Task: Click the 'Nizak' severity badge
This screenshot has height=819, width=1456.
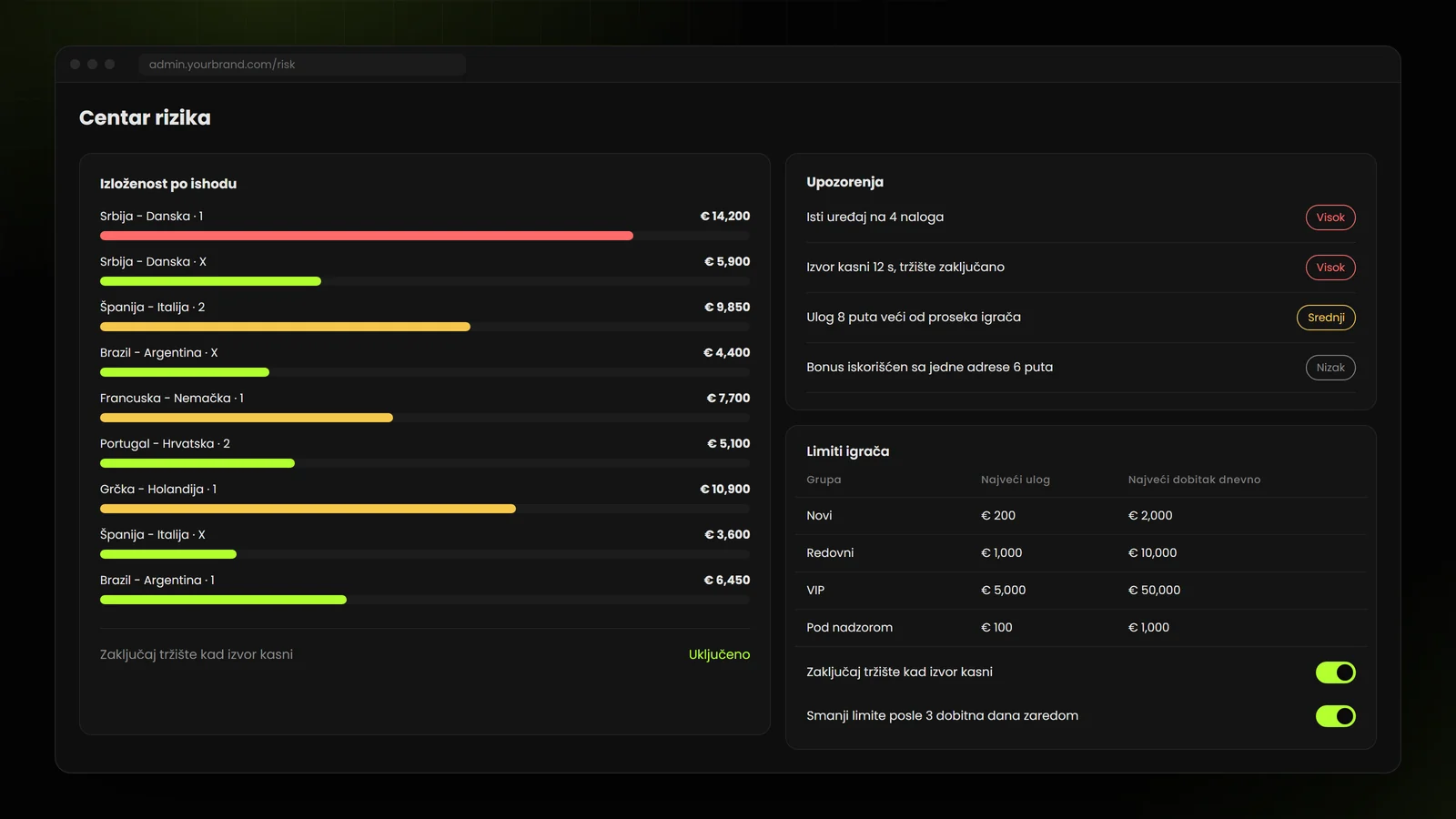Action: 1330,368
